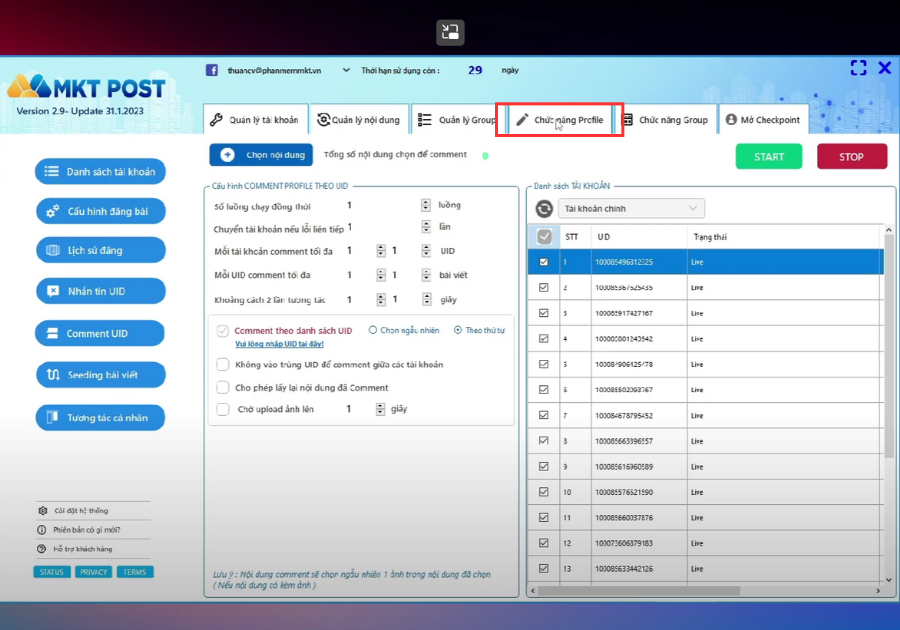The width and height of the screenshot is (900, 630).
Task: Click the Facebook account icon
Action: coord(212,70)
